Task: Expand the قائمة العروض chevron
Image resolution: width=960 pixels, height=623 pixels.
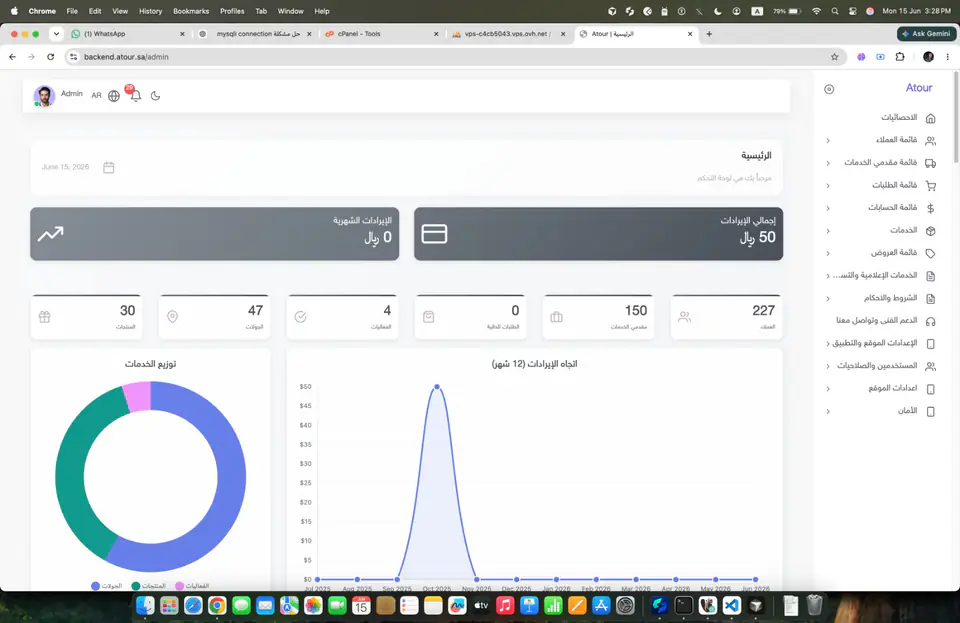Action: (828, 253)
